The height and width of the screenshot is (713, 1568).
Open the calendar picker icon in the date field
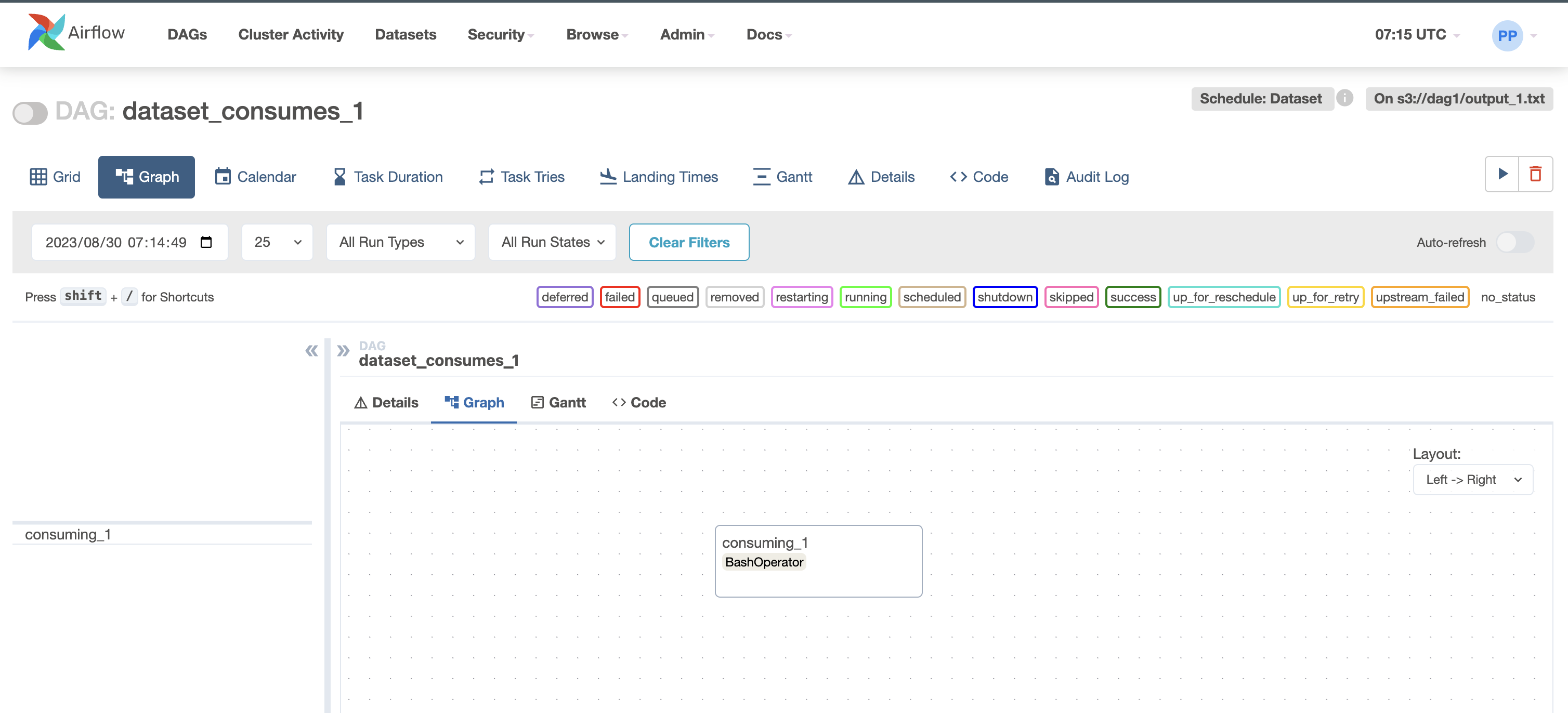click(206, 242)
